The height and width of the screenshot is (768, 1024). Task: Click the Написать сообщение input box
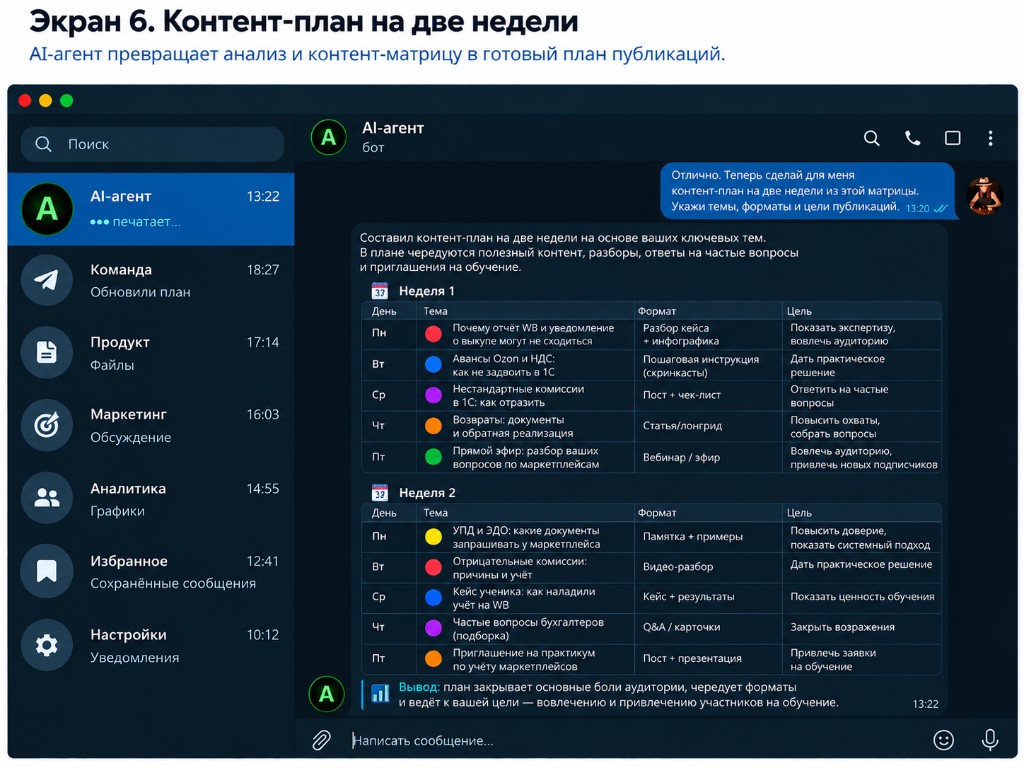(633, 741)
